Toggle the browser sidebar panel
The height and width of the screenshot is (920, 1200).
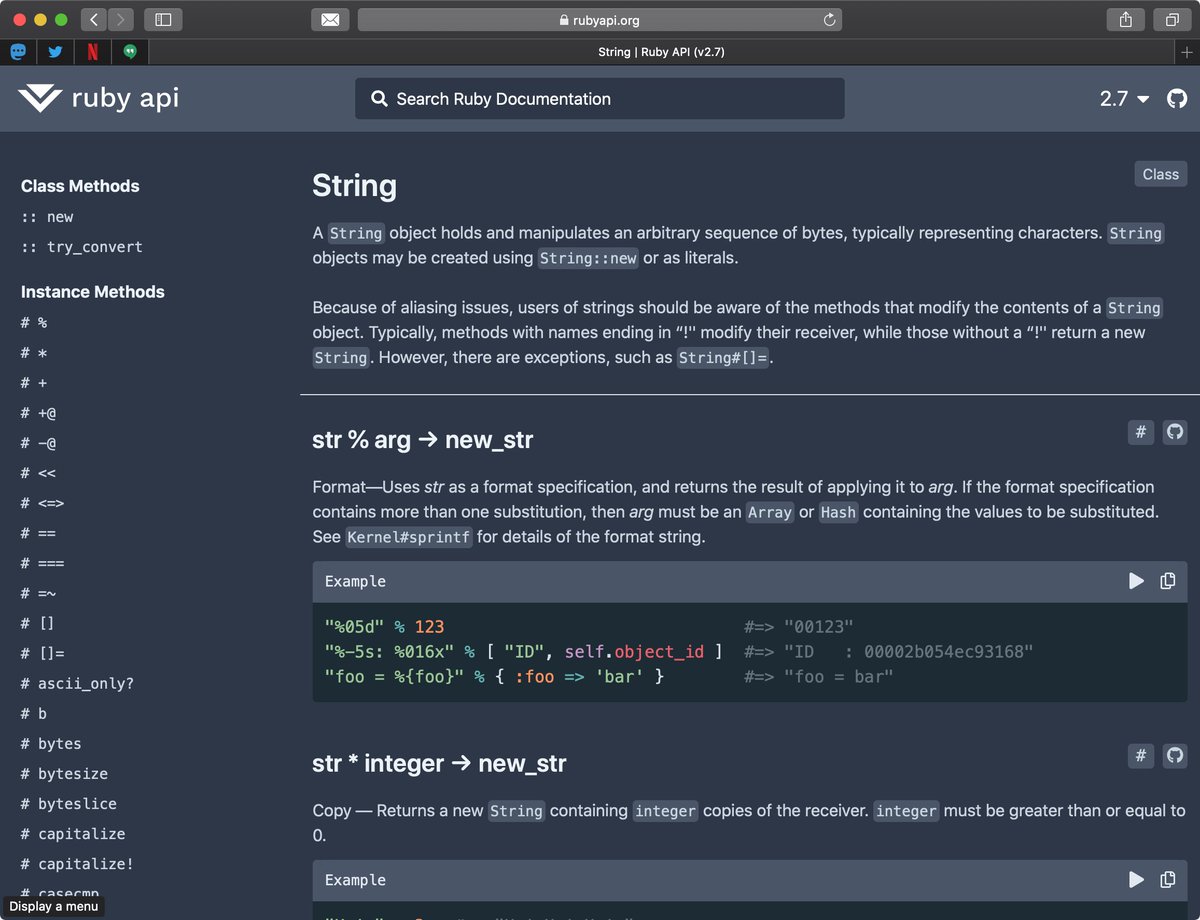click(163, 18)
